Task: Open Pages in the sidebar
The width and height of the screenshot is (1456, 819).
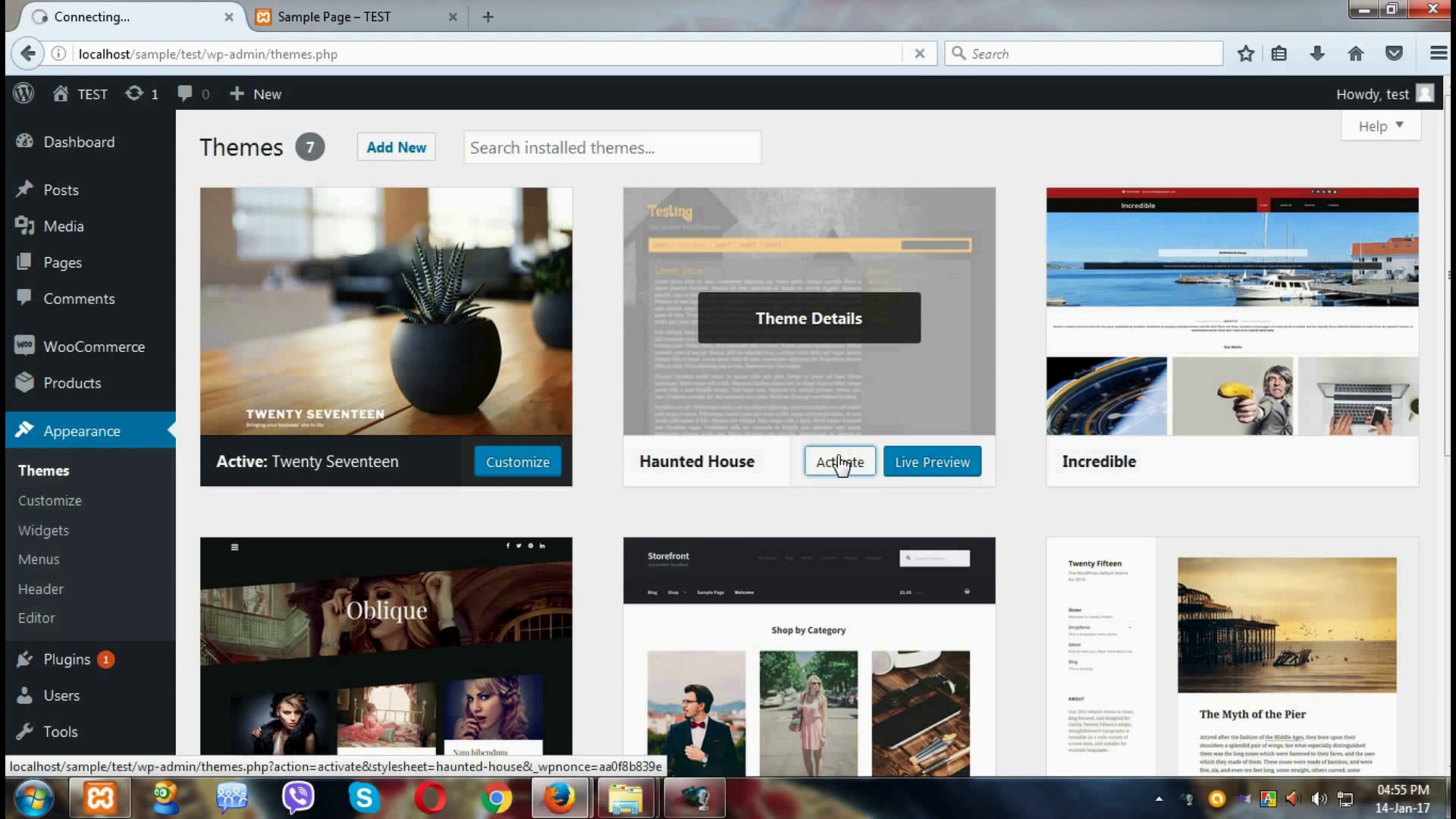Action: [x=62, y=262]
